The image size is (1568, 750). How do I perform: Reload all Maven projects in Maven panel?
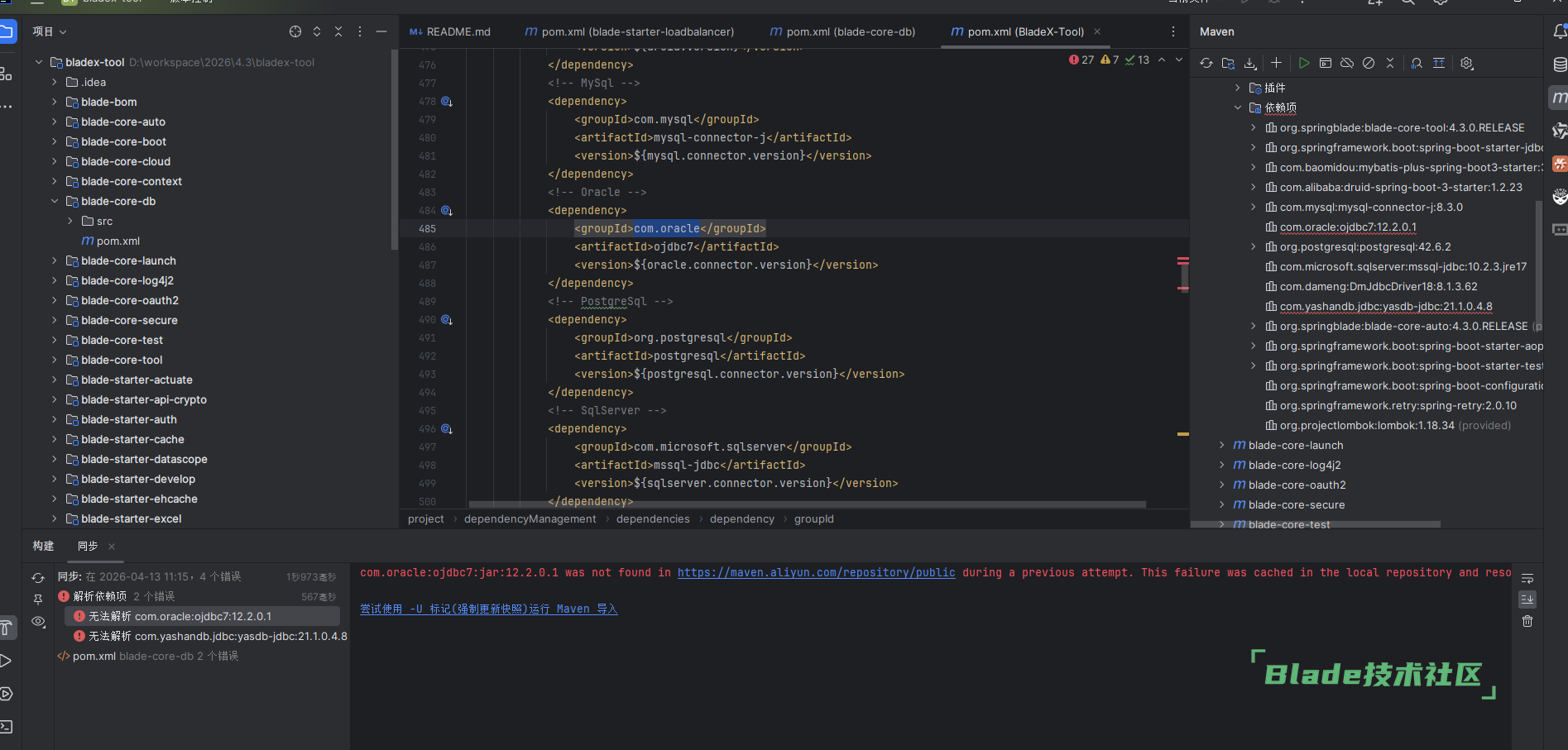pyautogui.click(x=1206, y=63)
